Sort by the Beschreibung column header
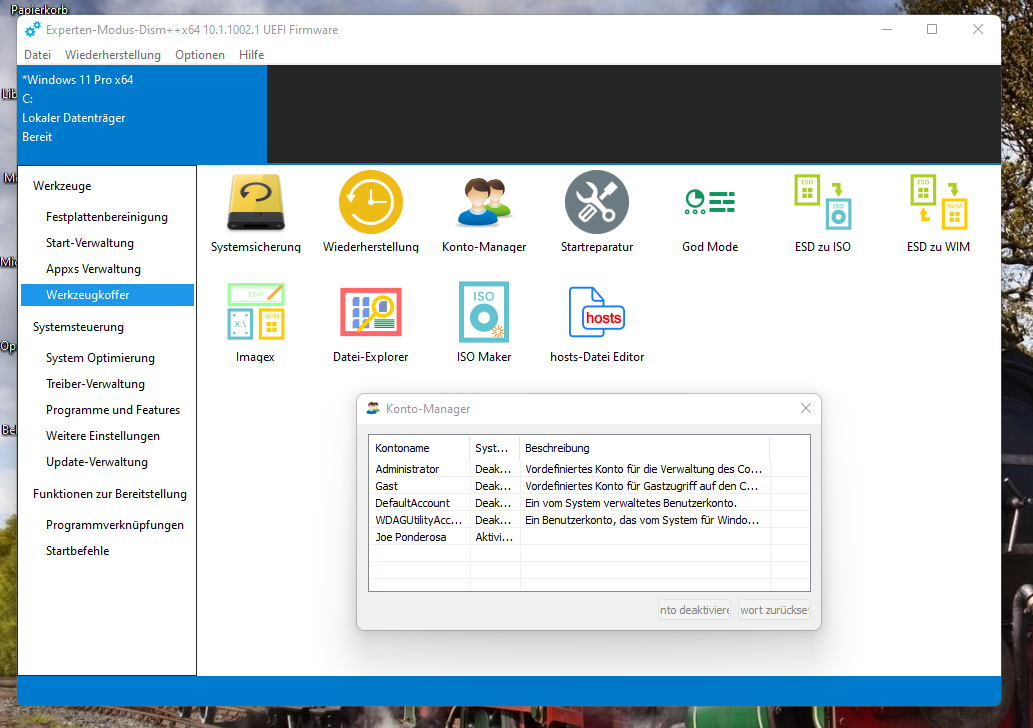 pos(644,448)
